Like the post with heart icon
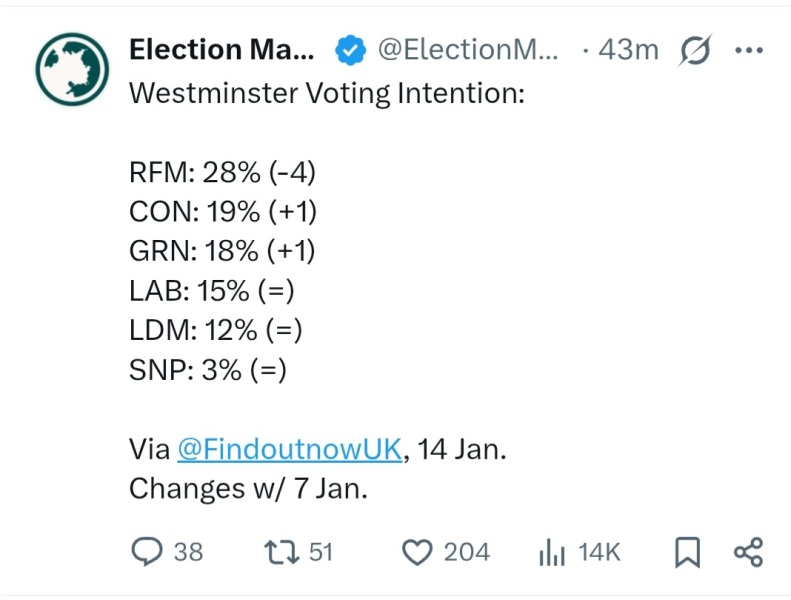 click(x=416, y=552)
